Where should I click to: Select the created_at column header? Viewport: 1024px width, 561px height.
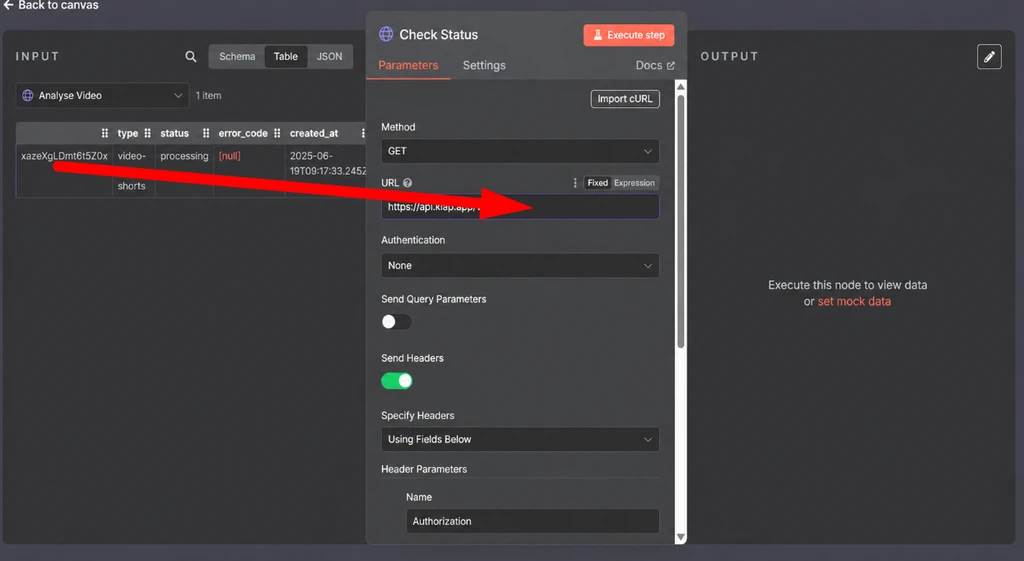[x=314, y=133]
